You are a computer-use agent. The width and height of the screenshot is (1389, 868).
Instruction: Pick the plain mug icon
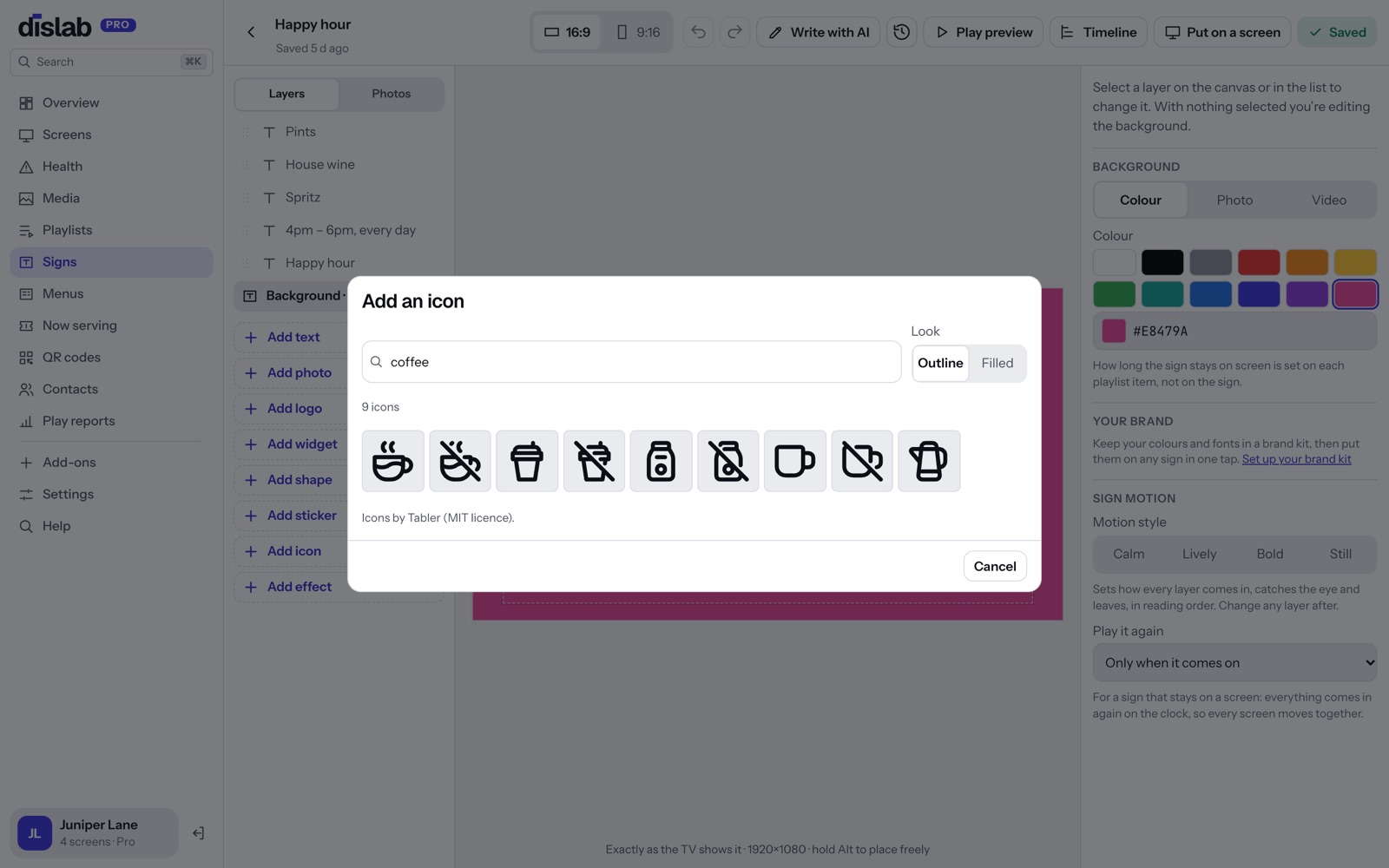pyautogui.click(x=795, y=461)
